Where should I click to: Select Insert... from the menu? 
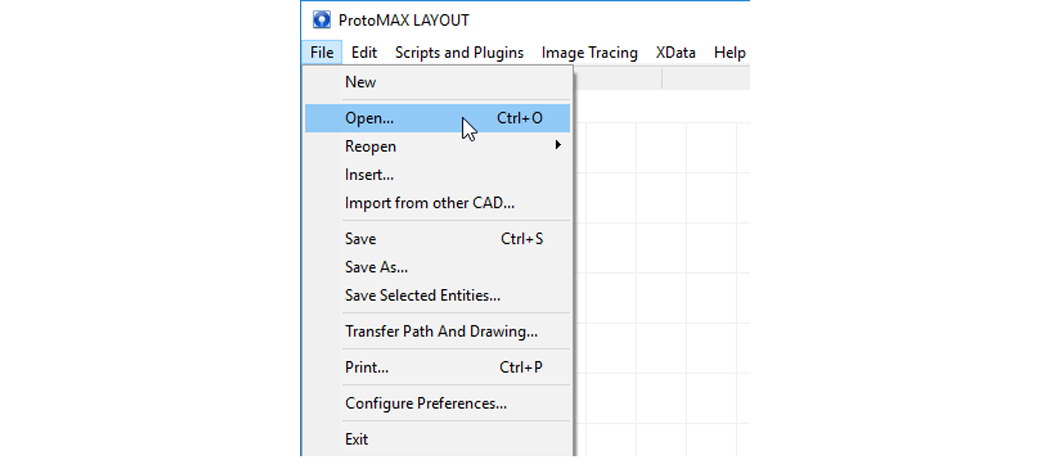tap(370, 175)
